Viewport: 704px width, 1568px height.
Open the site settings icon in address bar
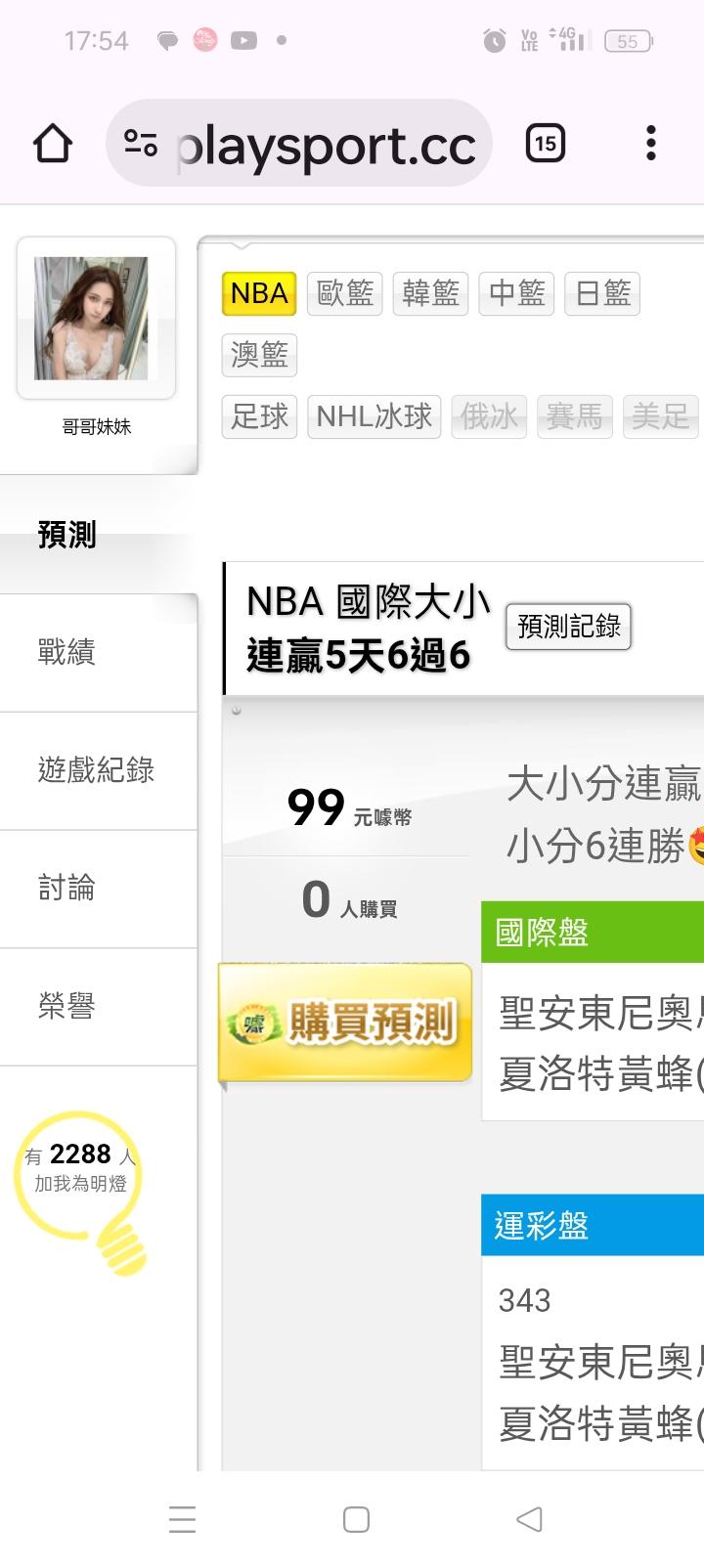[141, 144]
